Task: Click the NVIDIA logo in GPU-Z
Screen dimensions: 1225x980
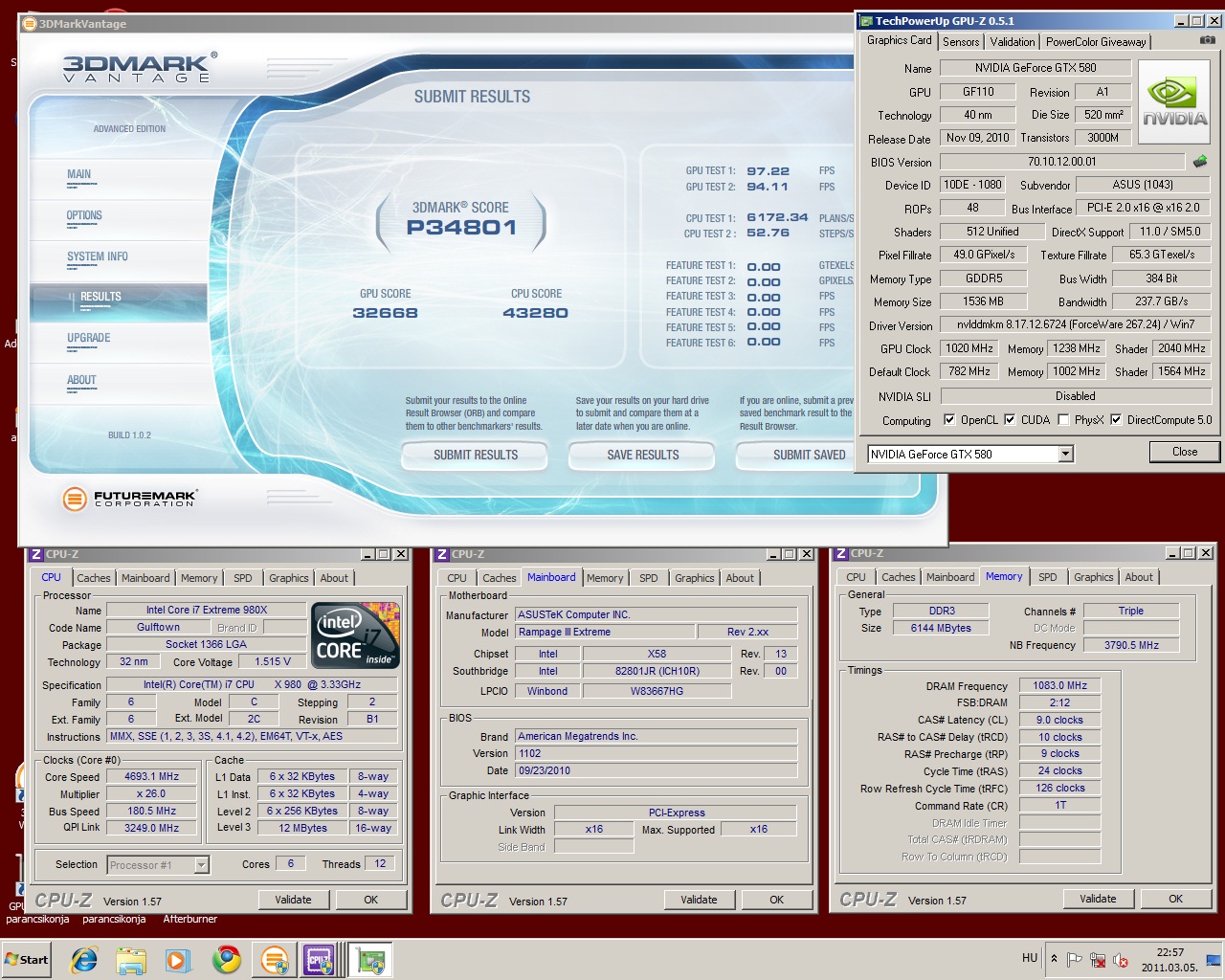Action: pos(1174,101)
